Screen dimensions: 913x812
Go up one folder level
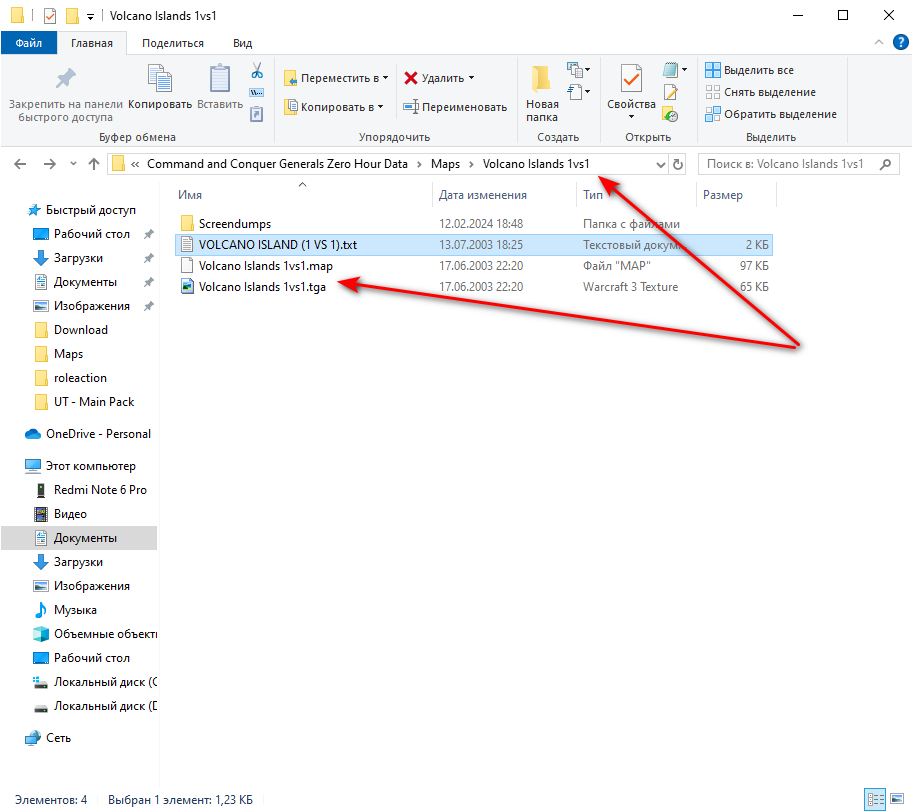[x=94, y=164]
